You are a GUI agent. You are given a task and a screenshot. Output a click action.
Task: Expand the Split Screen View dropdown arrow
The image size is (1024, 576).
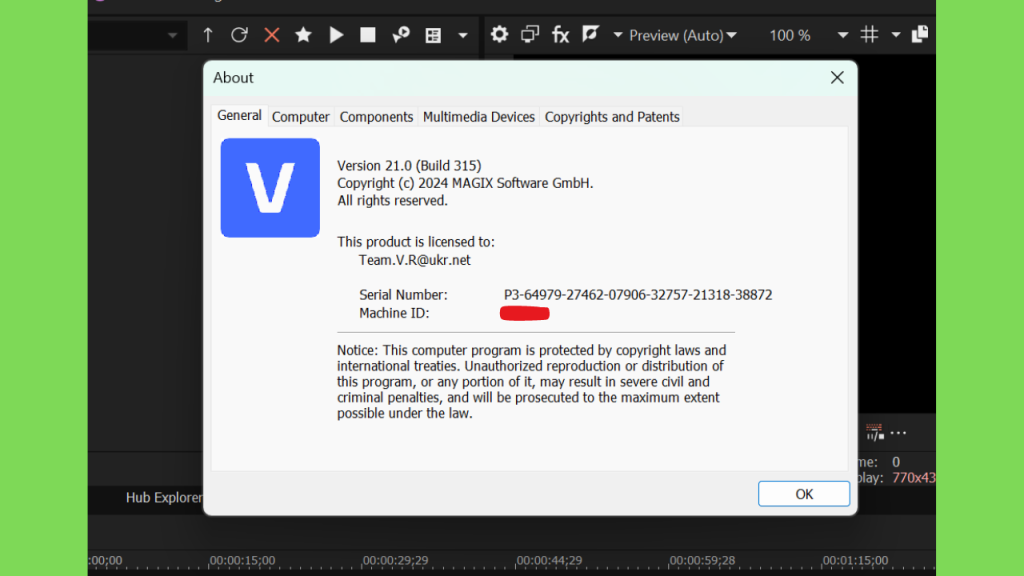point(617,35)
